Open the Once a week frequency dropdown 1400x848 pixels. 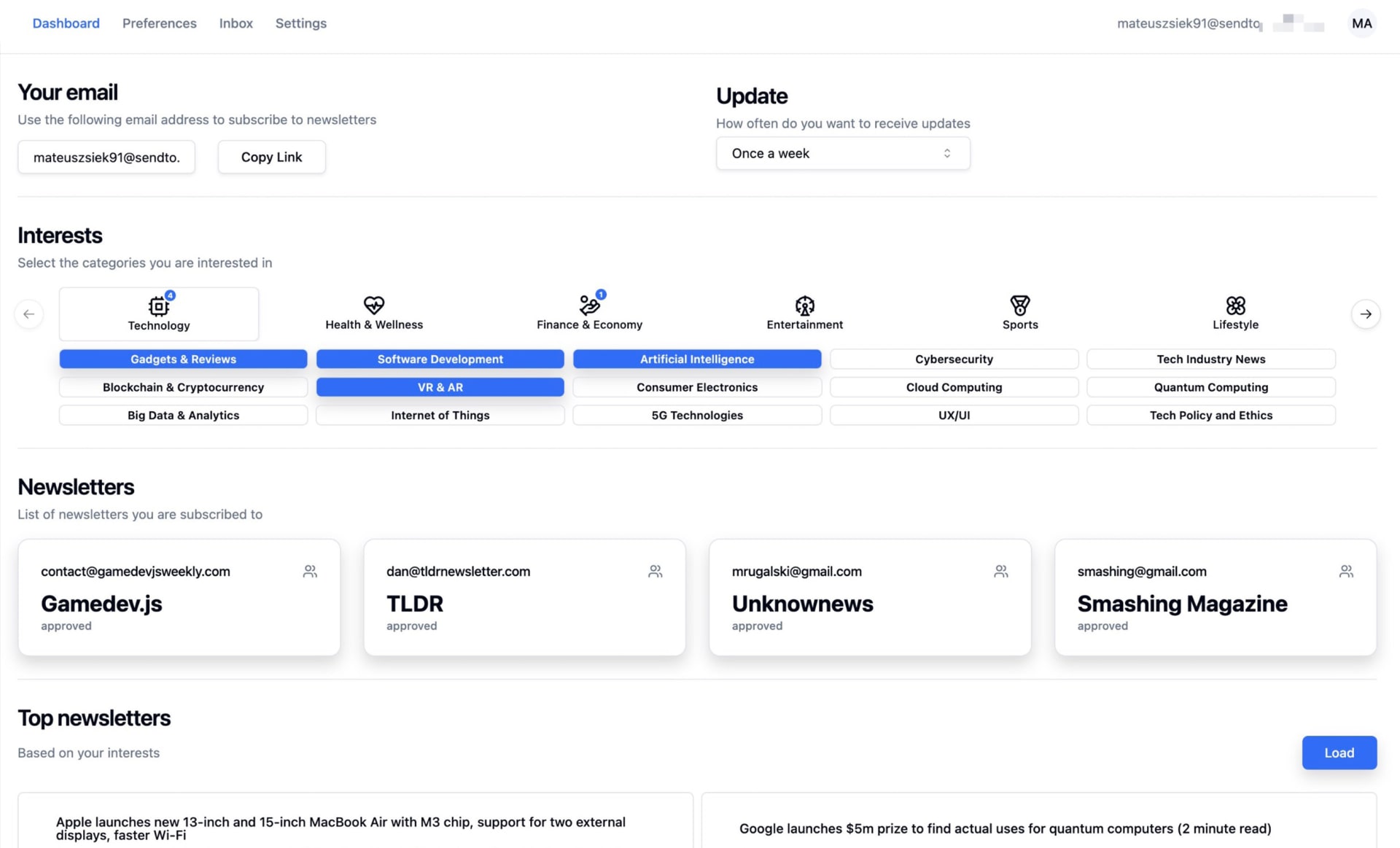pos(842,153)
